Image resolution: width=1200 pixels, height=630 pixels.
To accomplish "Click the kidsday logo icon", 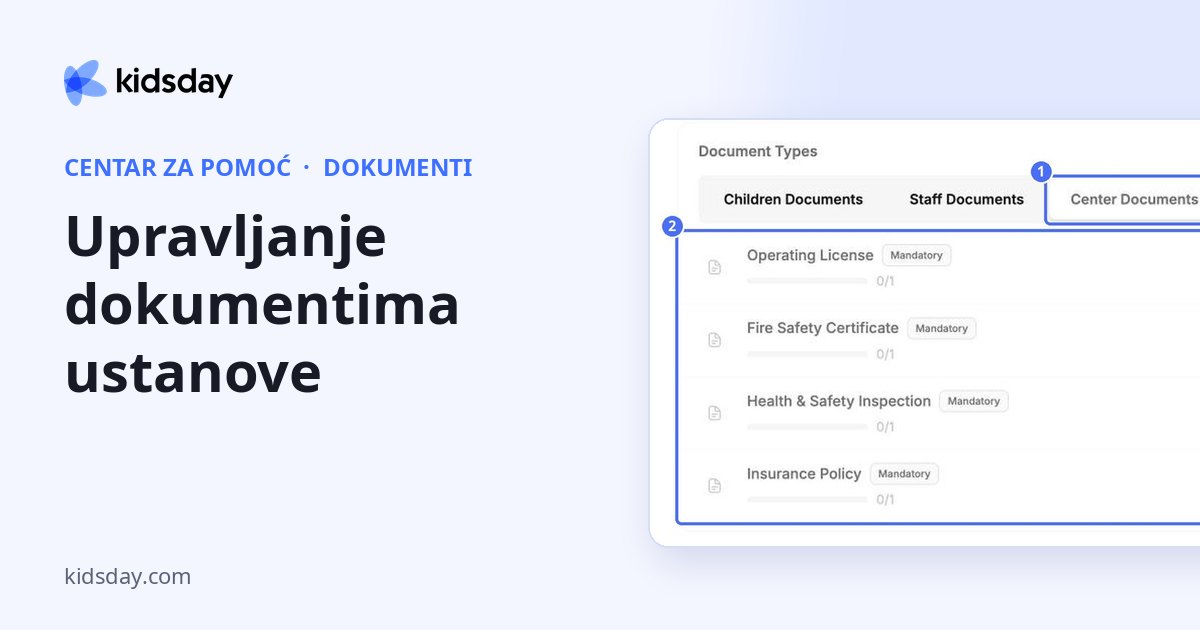I will 85,82.
